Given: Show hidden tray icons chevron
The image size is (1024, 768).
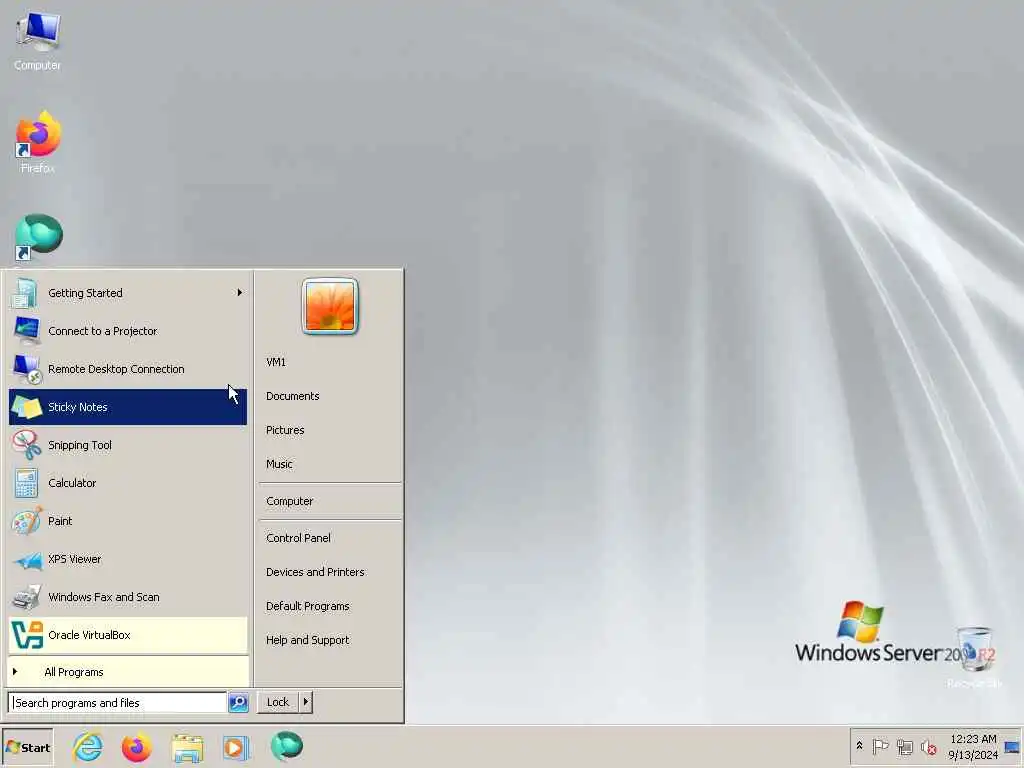Looking at the screenshot, I should coord(859,746).
